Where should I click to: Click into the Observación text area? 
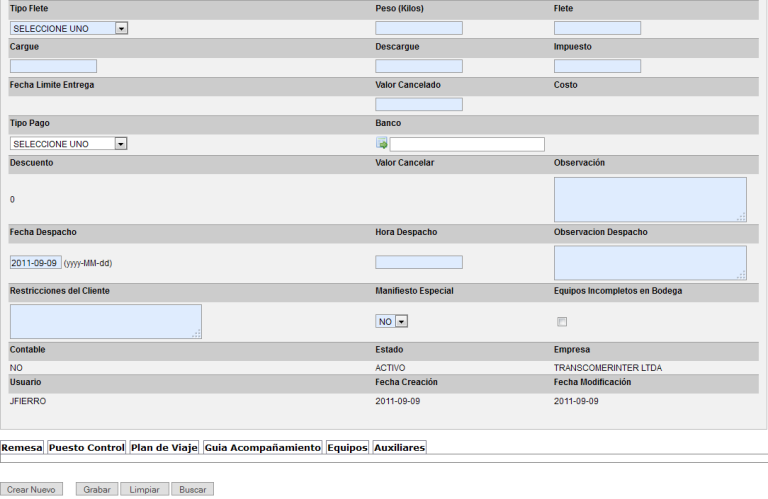click(649, 199)
